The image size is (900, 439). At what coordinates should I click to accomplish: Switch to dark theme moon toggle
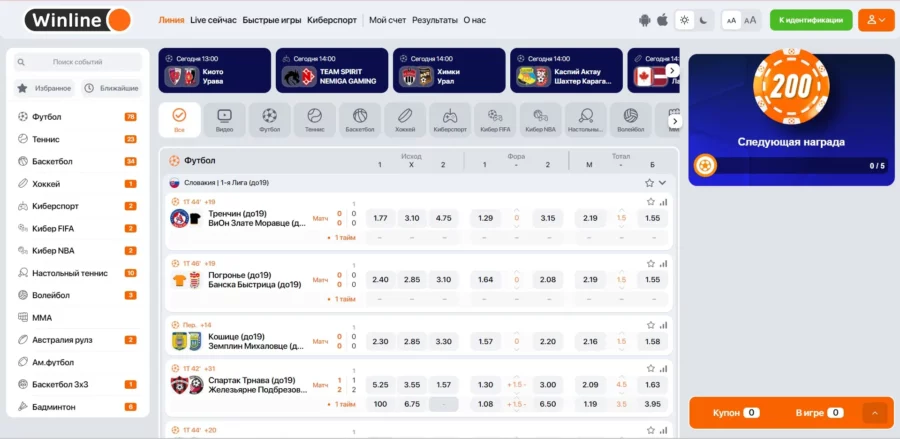point(703,20)
